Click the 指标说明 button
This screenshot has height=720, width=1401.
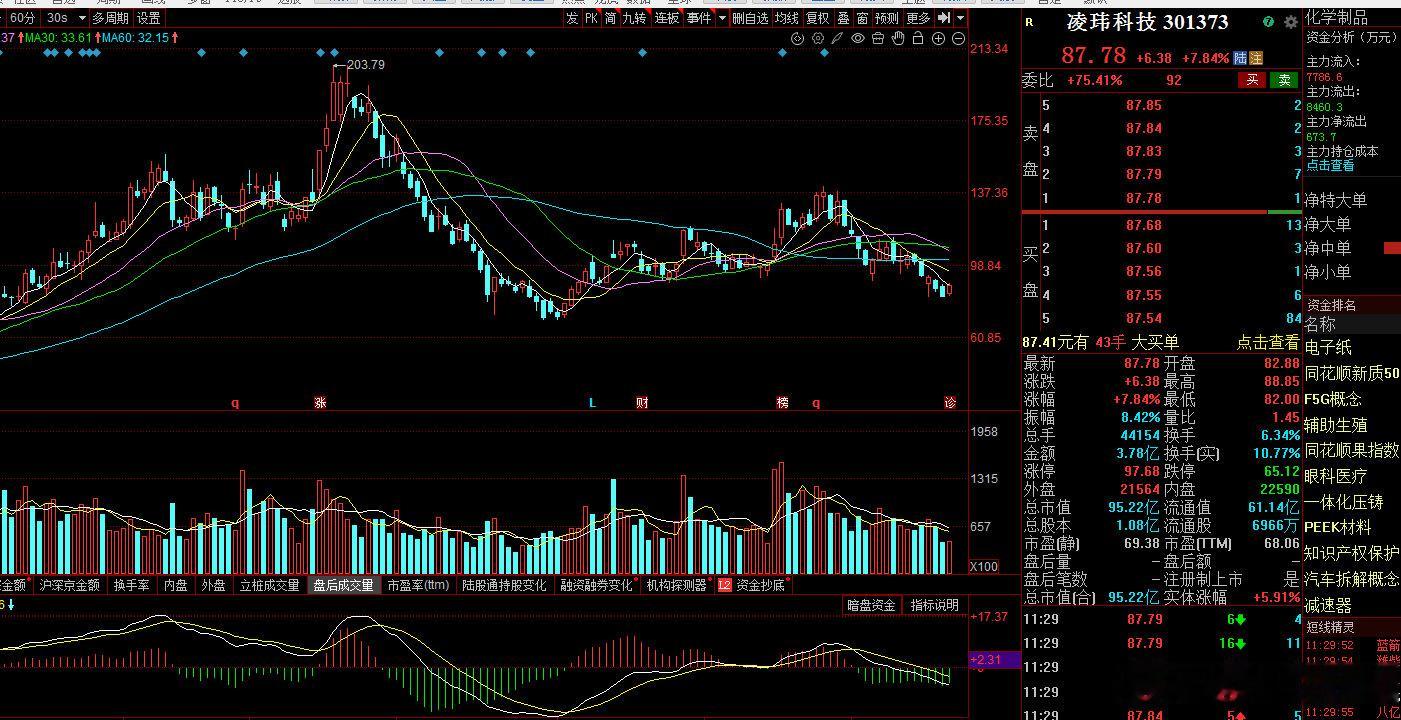934,605
